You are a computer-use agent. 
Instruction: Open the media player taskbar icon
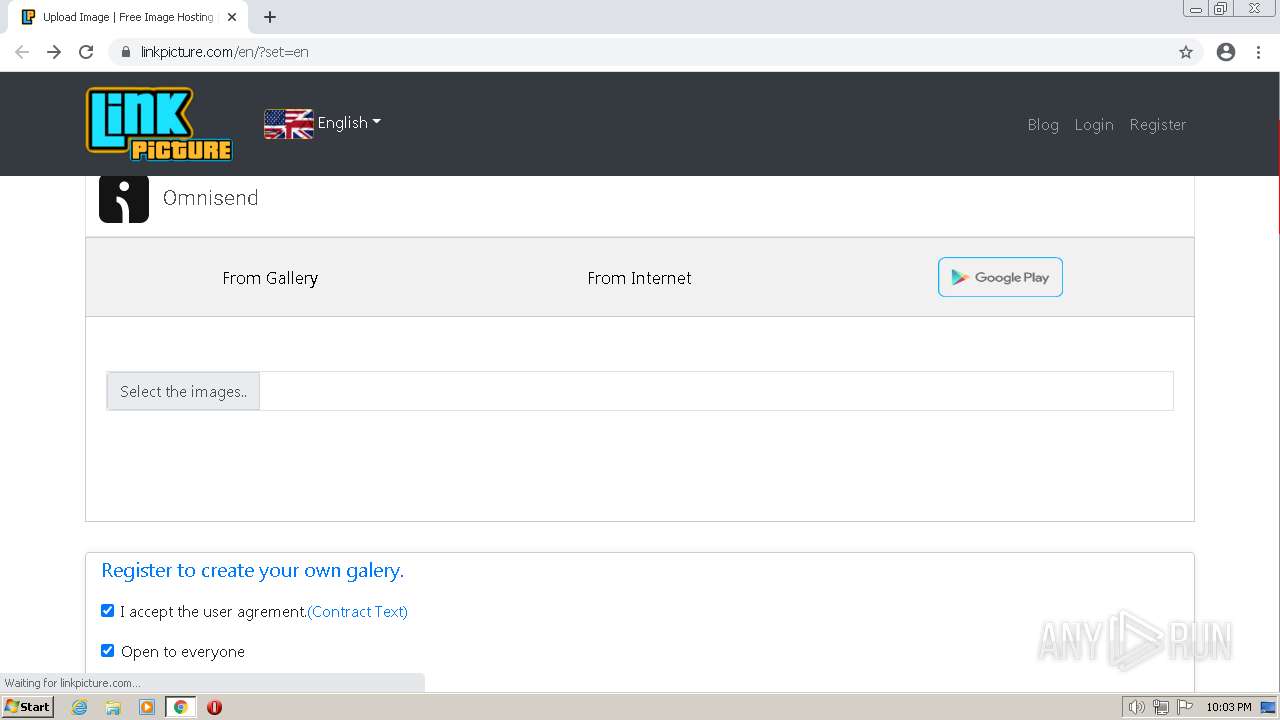147,707
